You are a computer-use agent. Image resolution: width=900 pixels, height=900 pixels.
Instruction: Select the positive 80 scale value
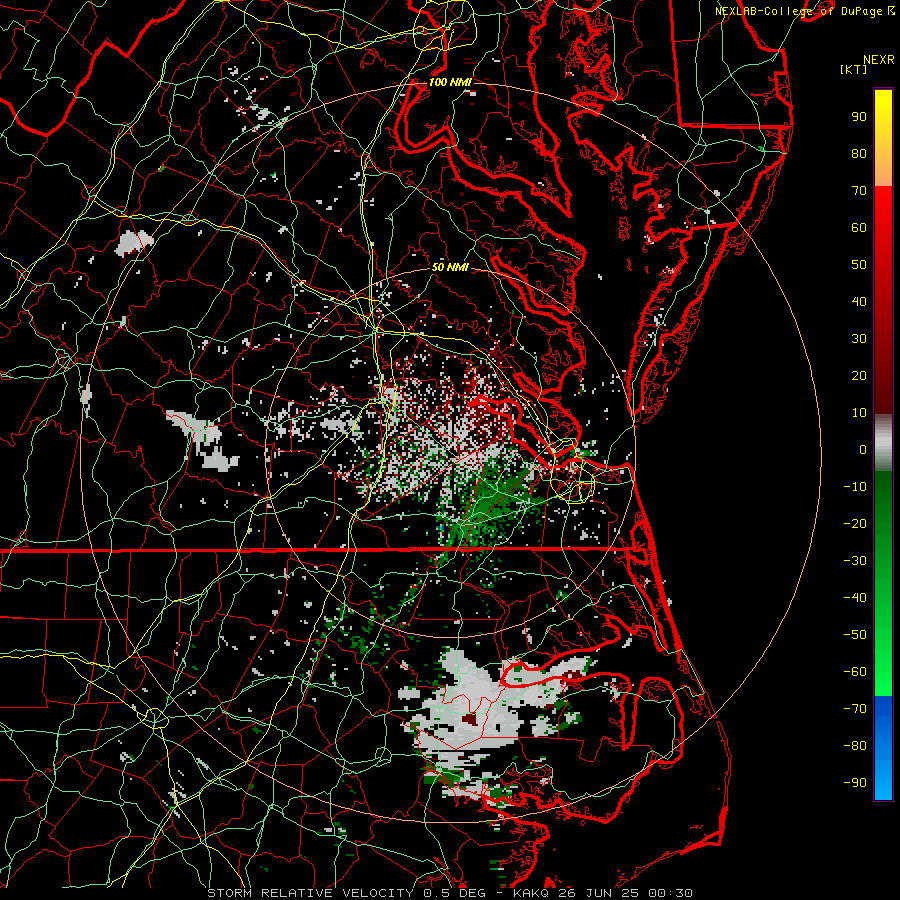pos(859,153)
